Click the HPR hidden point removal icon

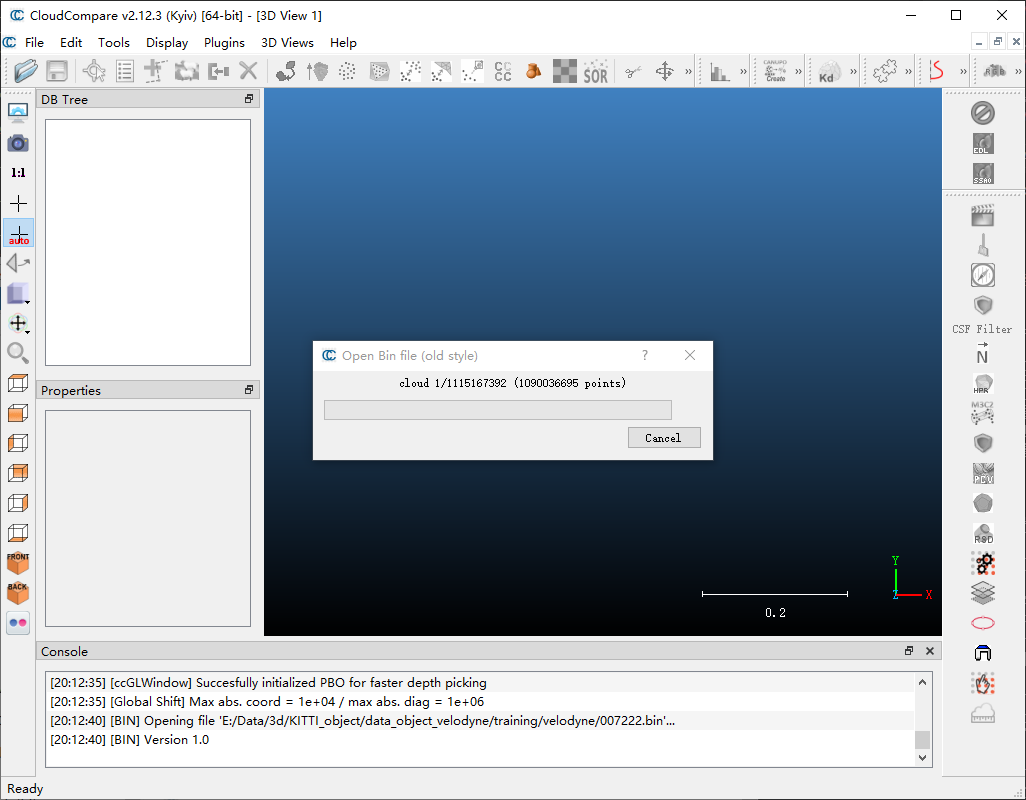point(983,383)
